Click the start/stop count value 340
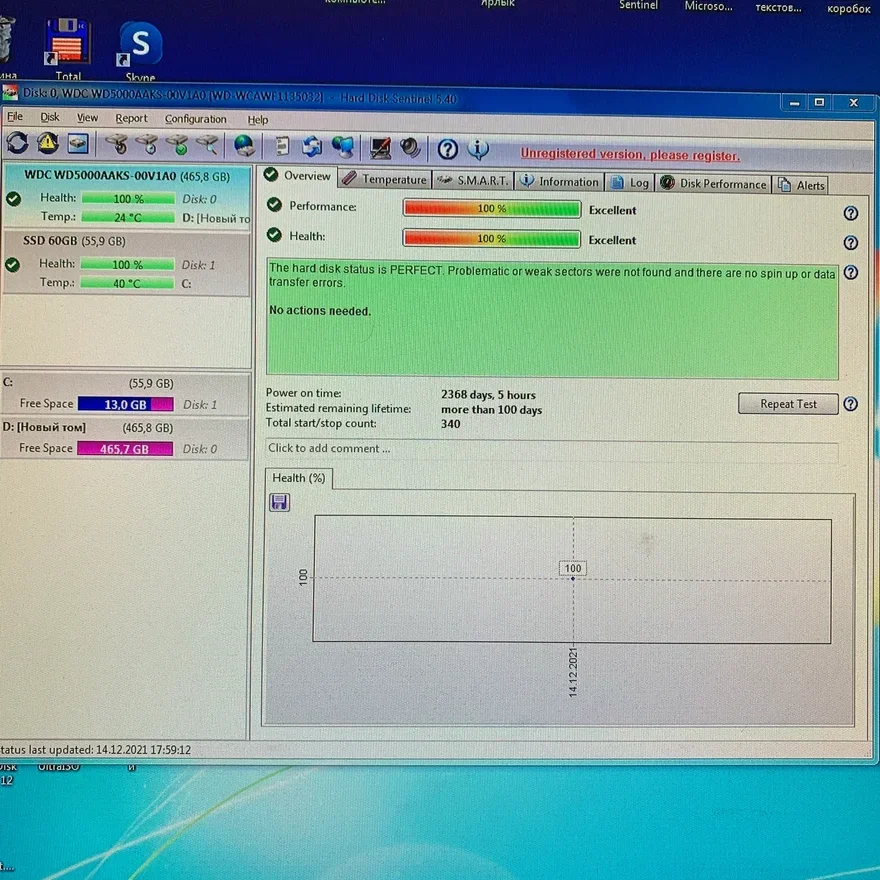 click(450, 424)
